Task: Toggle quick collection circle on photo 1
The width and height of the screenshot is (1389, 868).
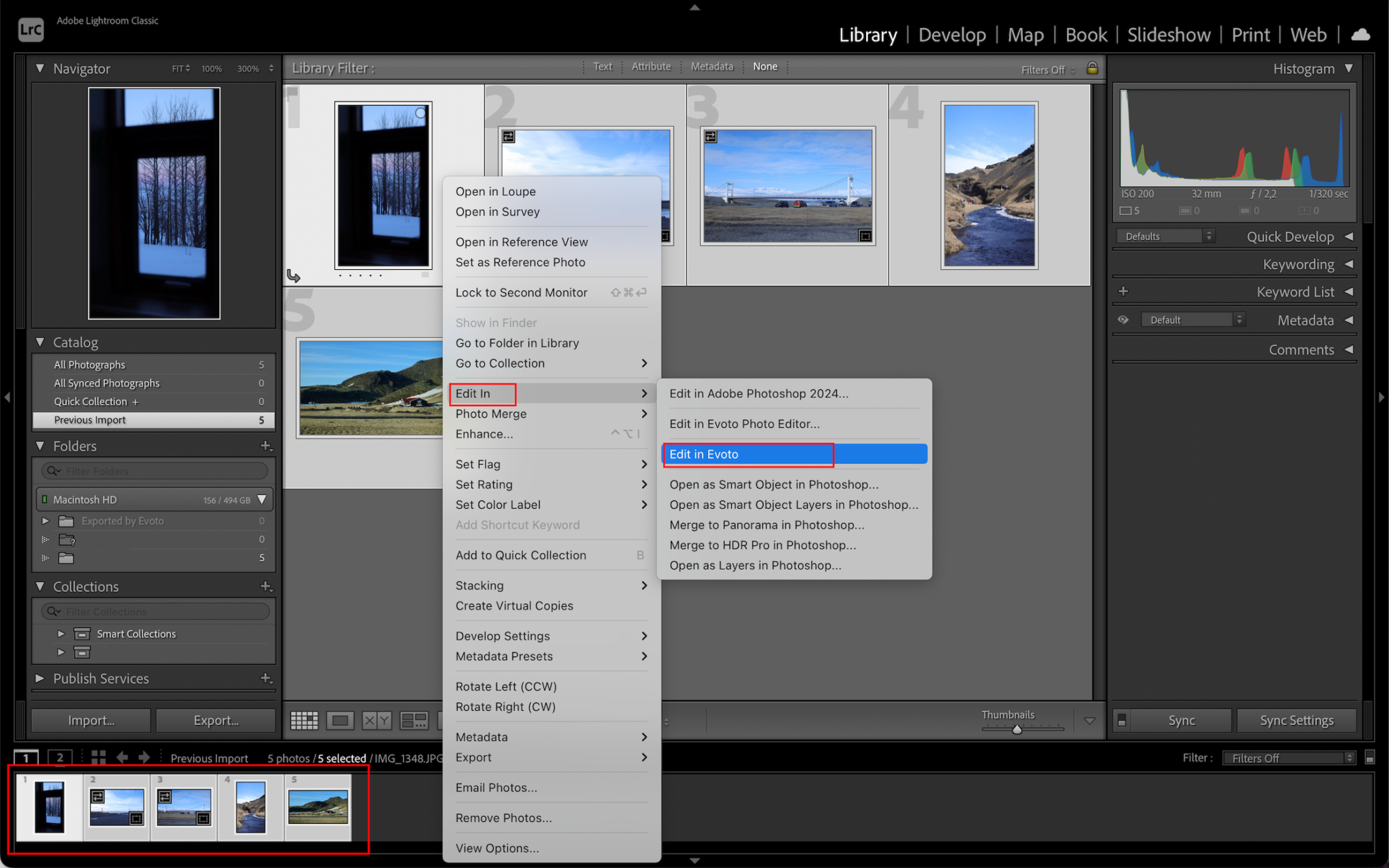Action: [x=420, y=113]
